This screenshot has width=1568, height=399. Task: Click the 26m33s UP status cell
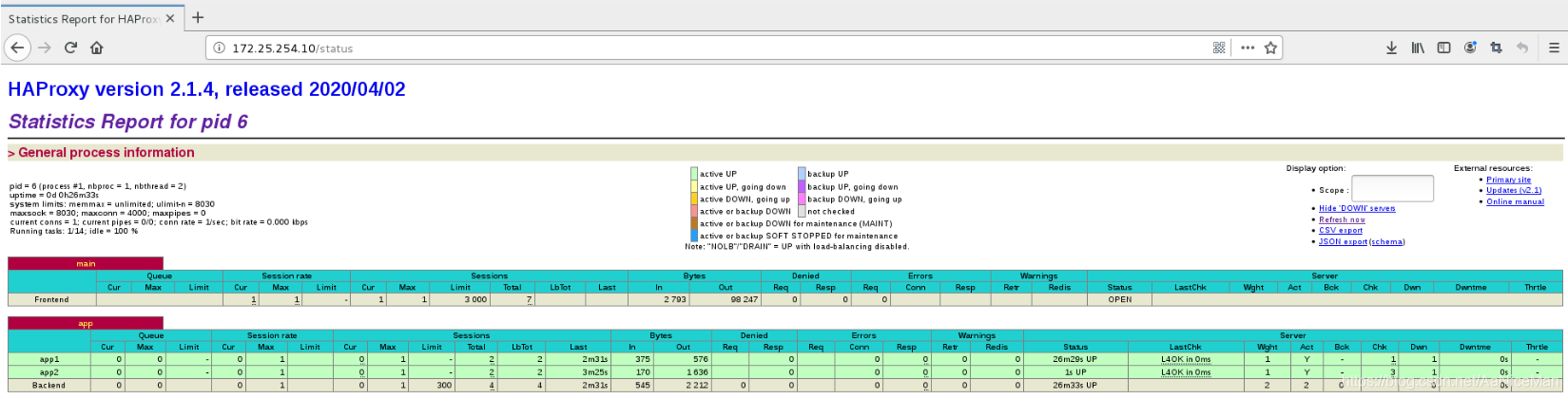click(x=1075, y=386)
